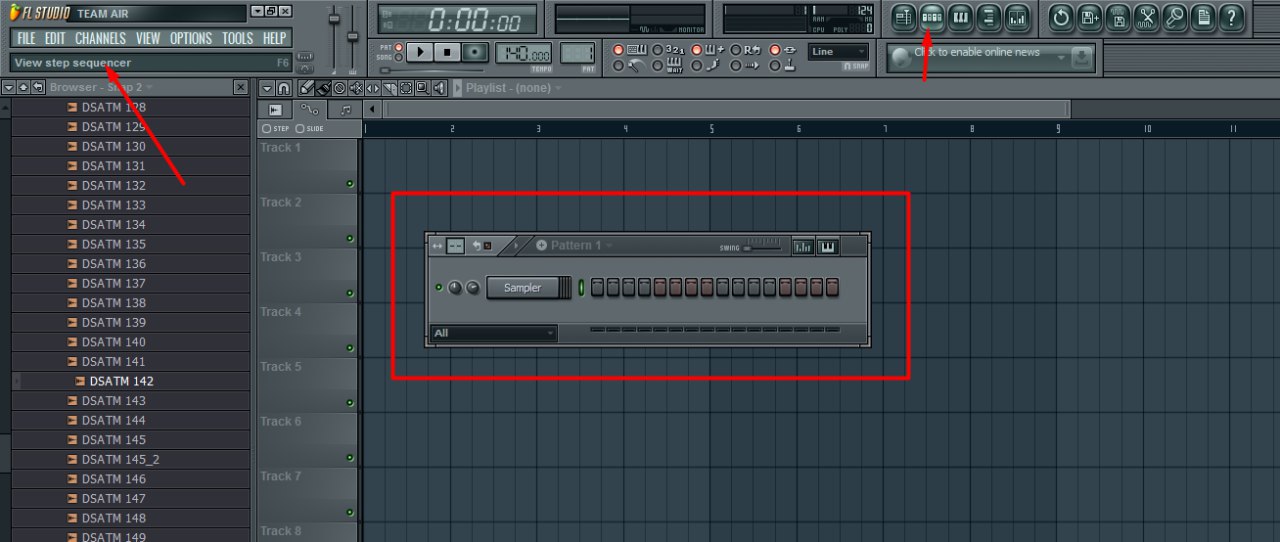Open the Playlist options down-arrow menu
Screen dimensions: 1280x542
pos(266,88)
